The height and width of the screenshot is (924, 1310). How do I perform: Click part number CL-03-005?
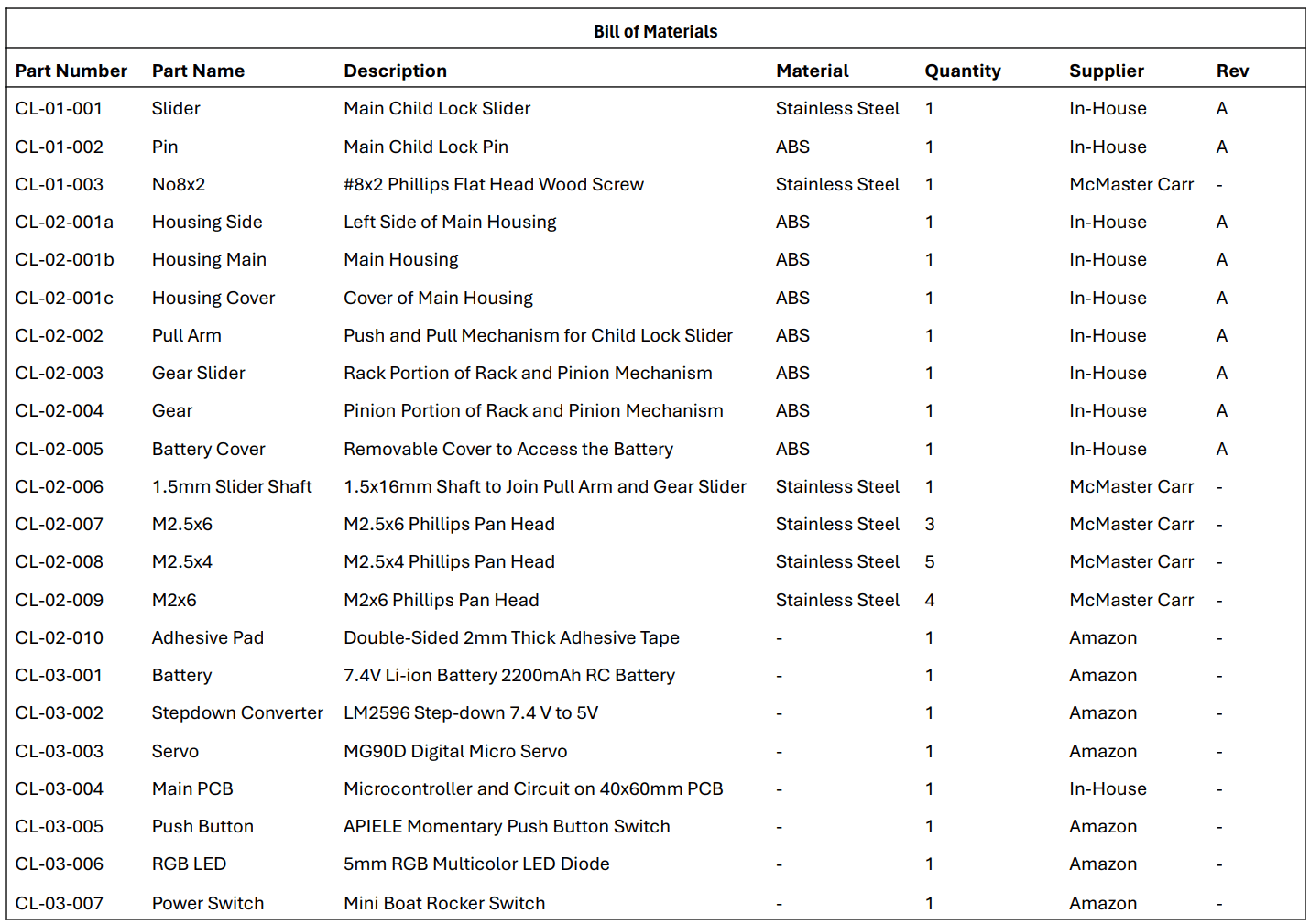click(59, 826)
